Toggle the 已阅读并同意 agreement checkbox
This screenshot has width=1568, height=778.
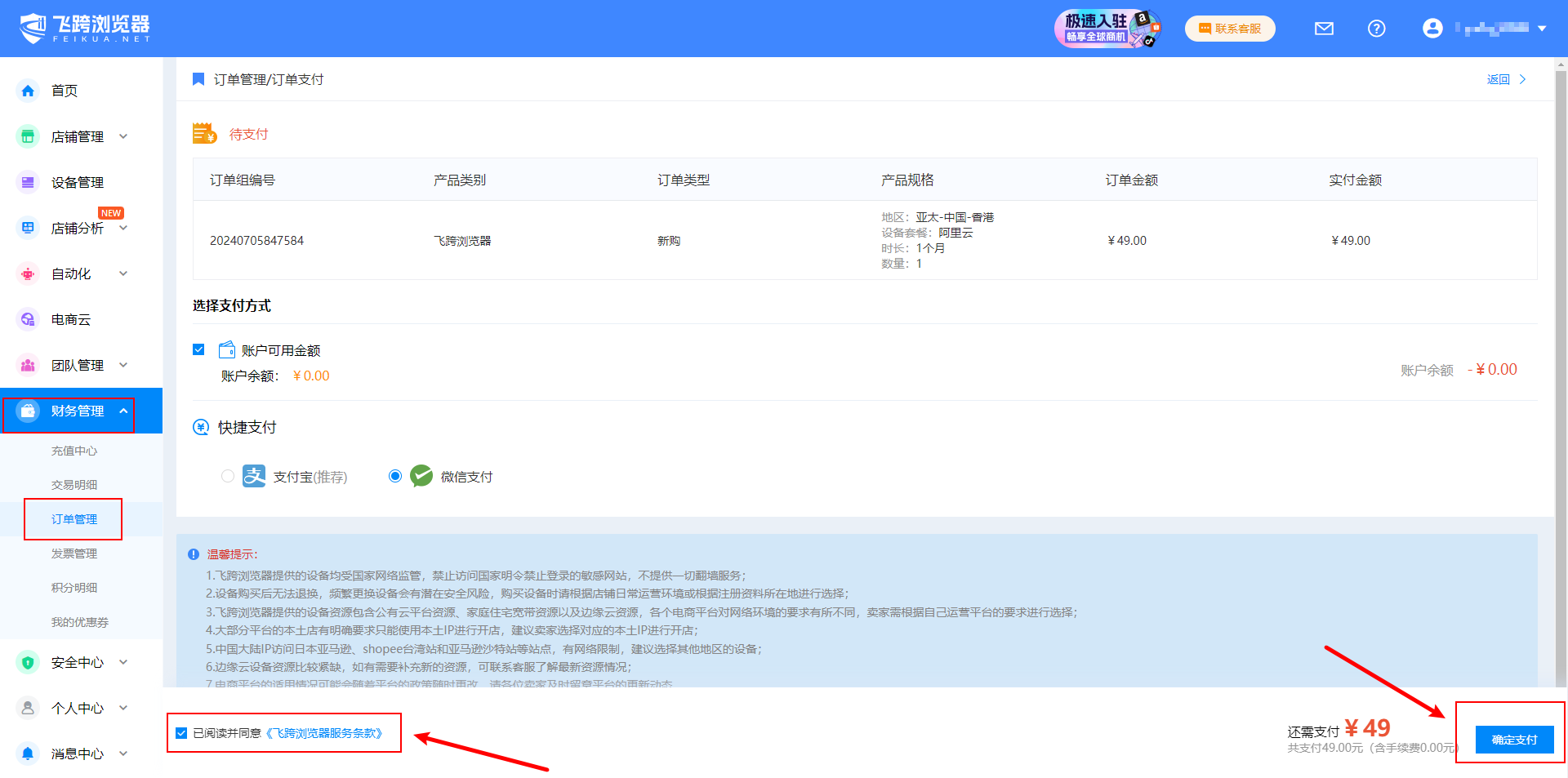click(181, 733)
